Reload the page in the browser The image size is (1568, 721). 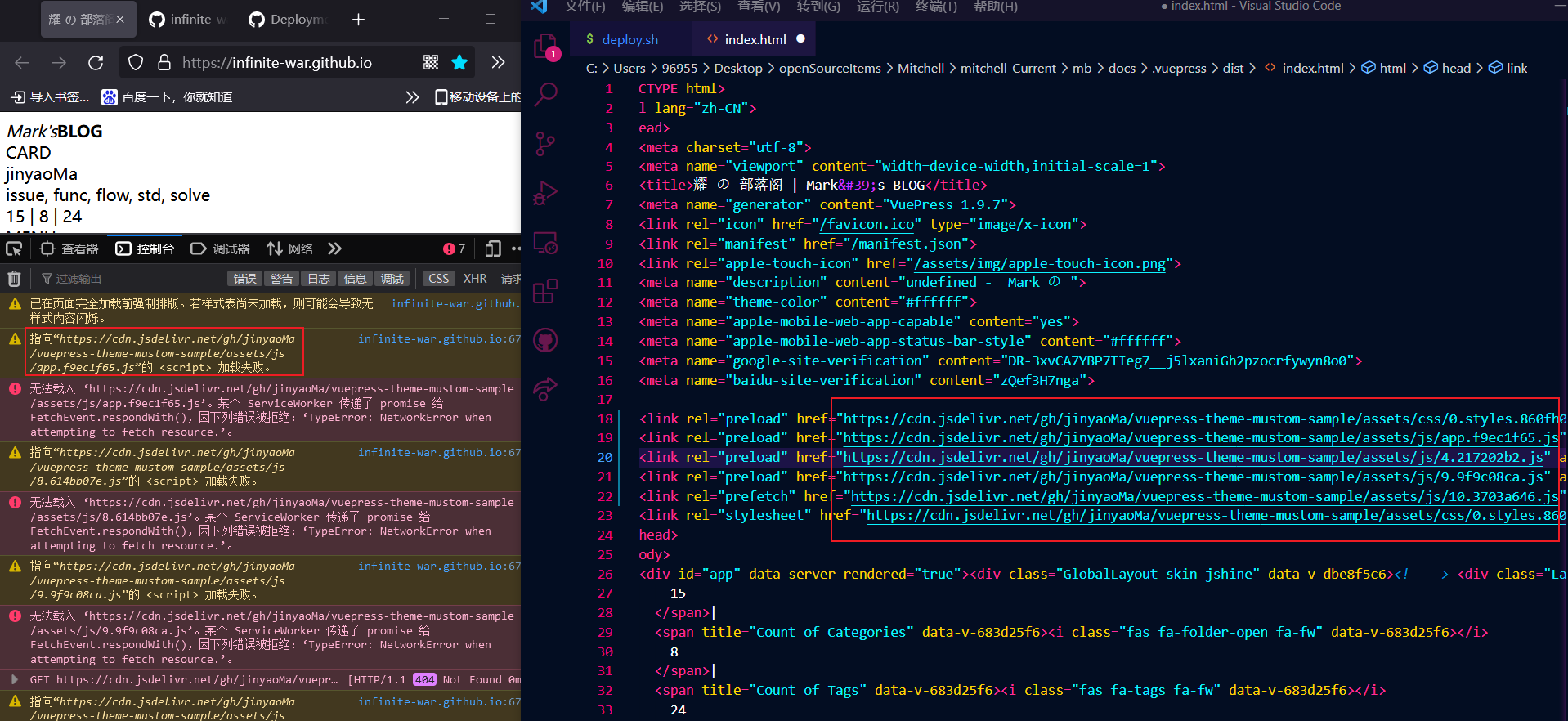[96, 63]
